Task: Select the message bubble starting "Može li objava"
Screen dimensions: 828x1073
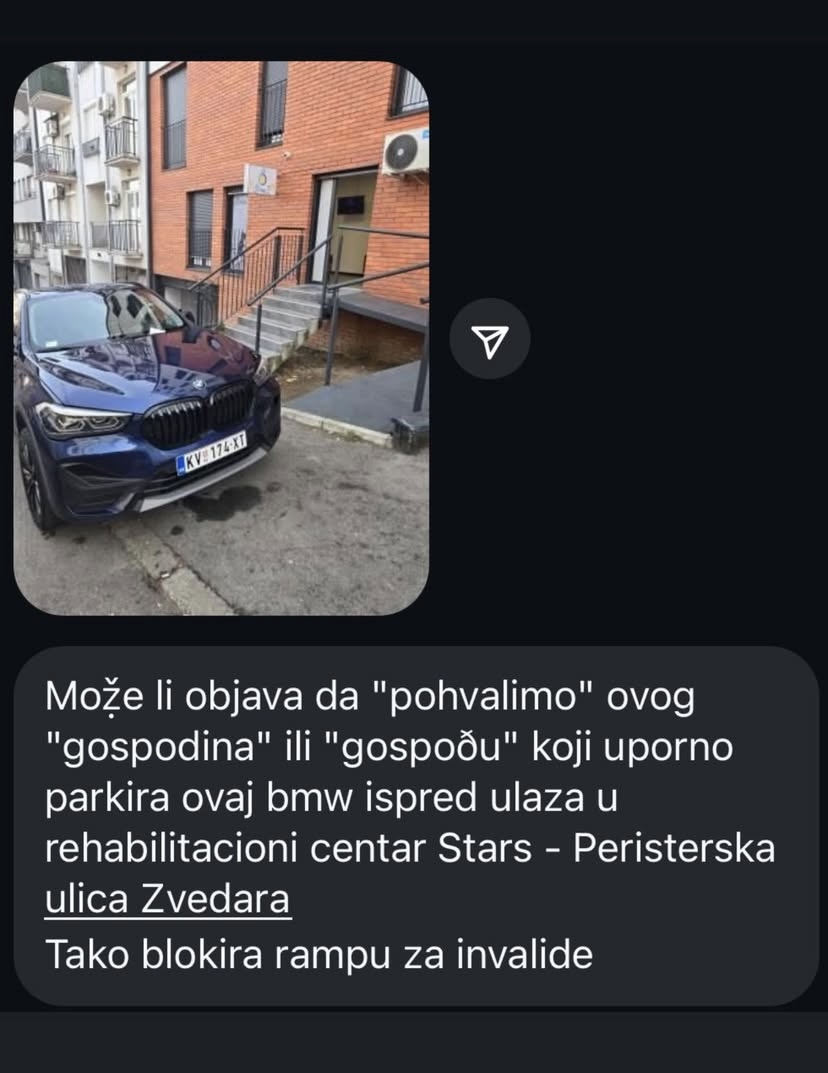Action: (416, 825)
